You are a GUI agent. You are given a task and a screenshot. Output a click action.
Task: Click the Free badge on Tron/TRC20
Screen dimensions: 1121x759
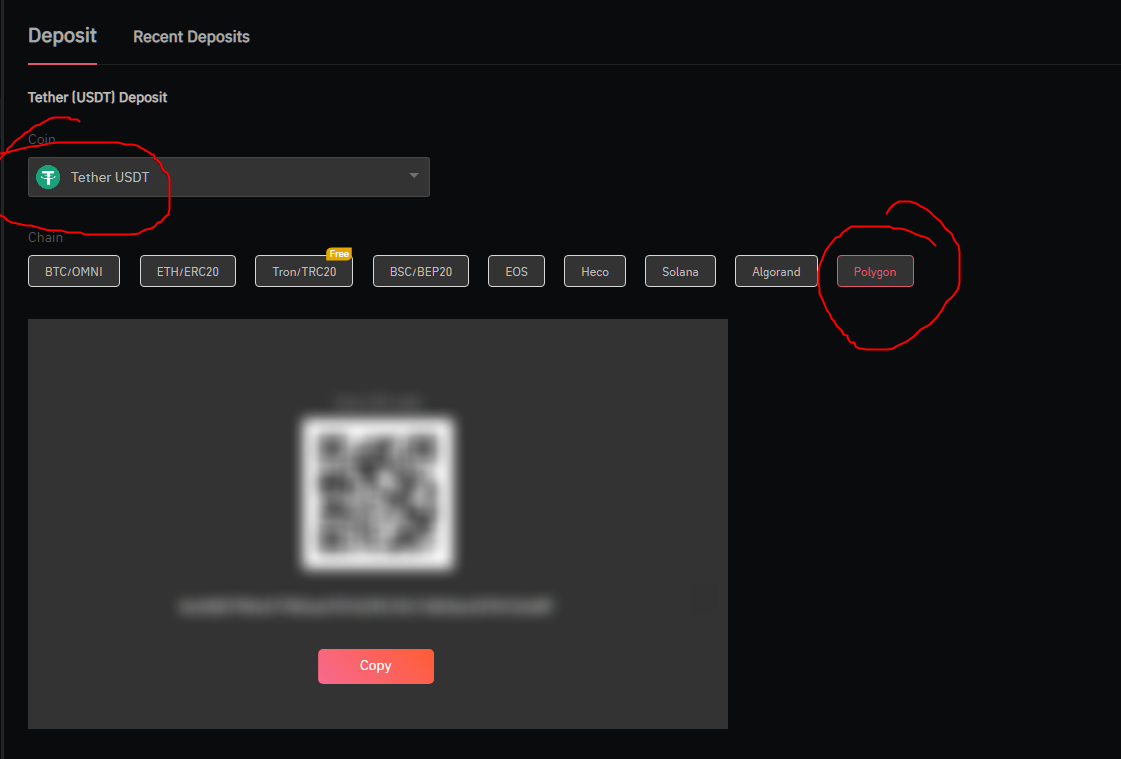point(339,254)
